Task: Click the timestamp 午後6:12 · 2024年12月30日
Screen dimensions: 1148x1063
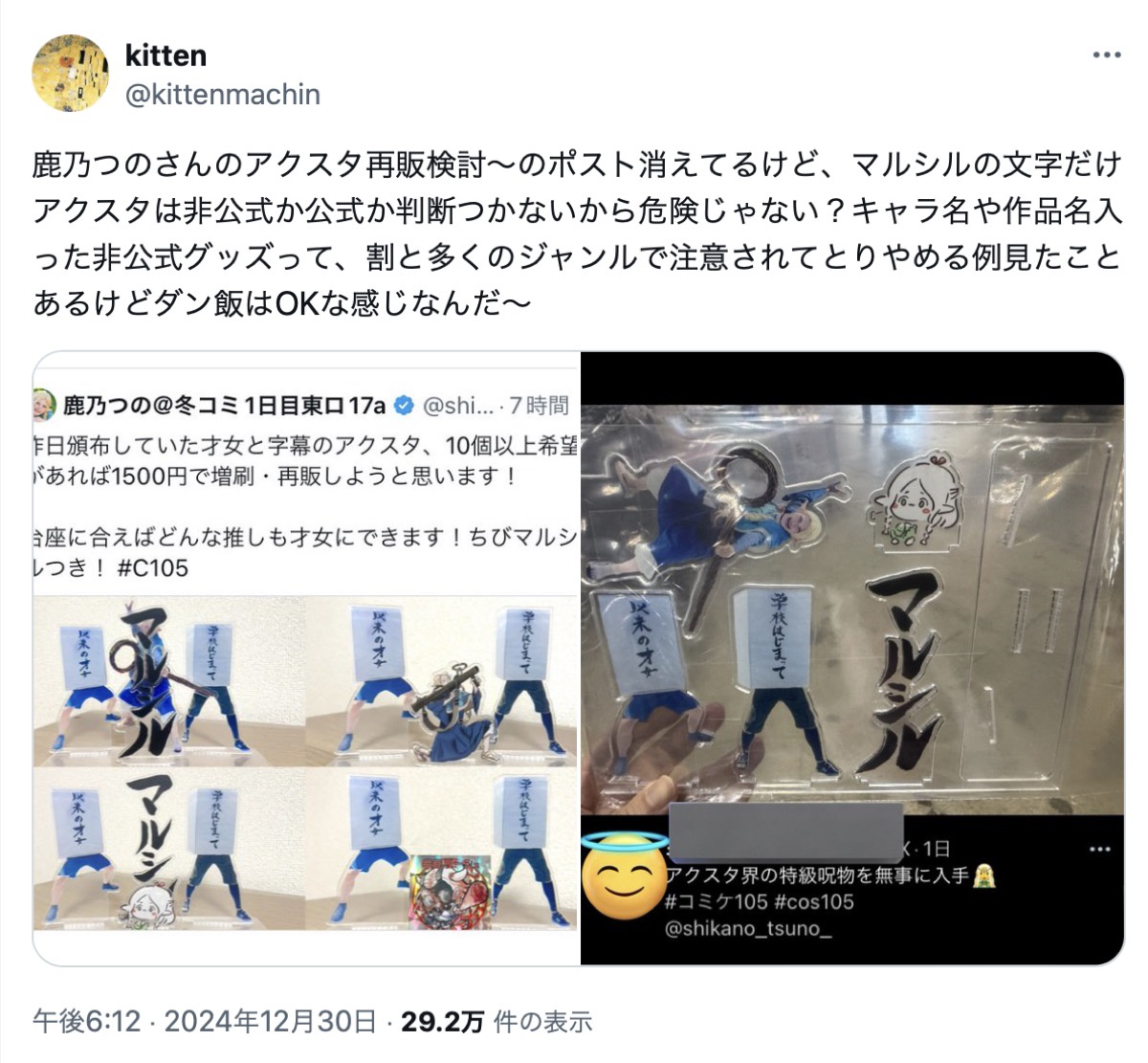Action: (x=204, y=1022)
